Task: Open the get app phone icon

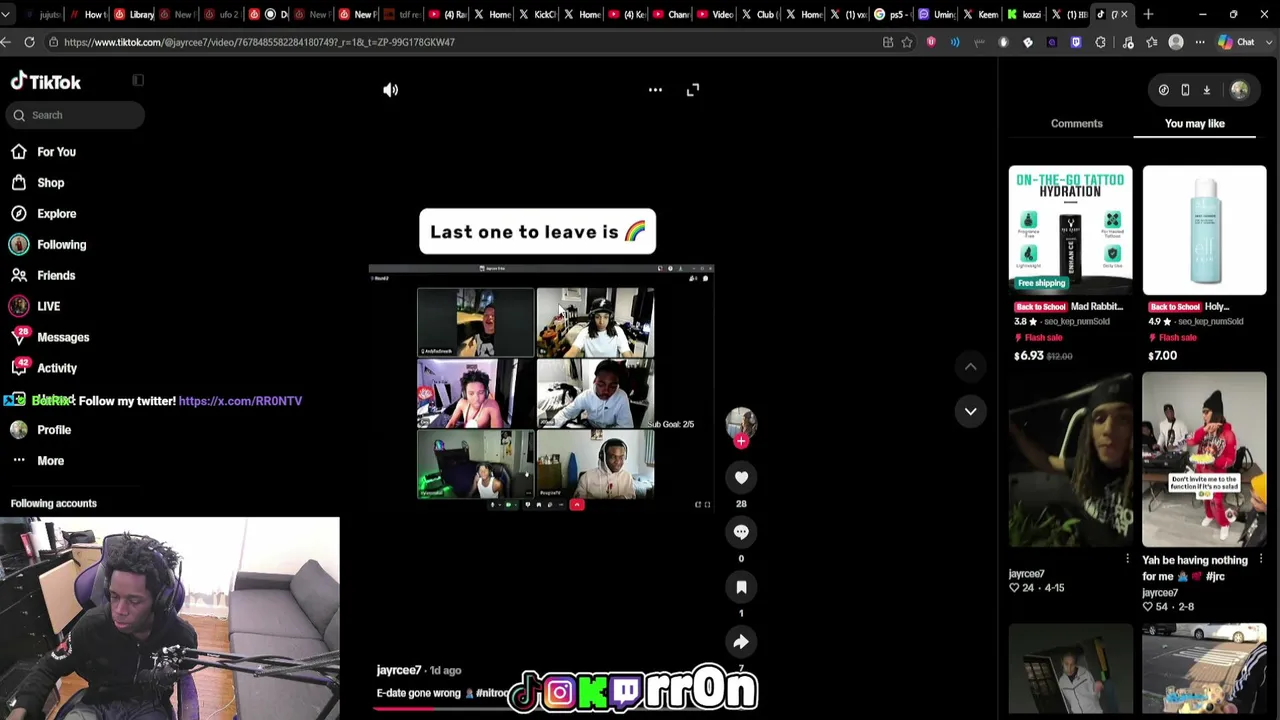Action: click(1185, 90)
